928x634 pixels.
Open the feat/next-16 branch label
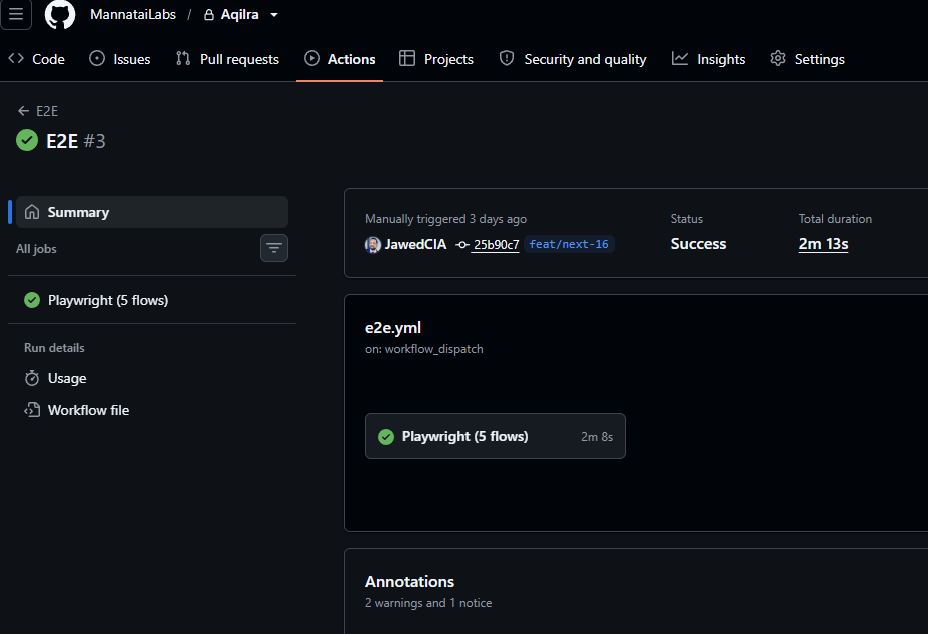(x=569, y=244)
